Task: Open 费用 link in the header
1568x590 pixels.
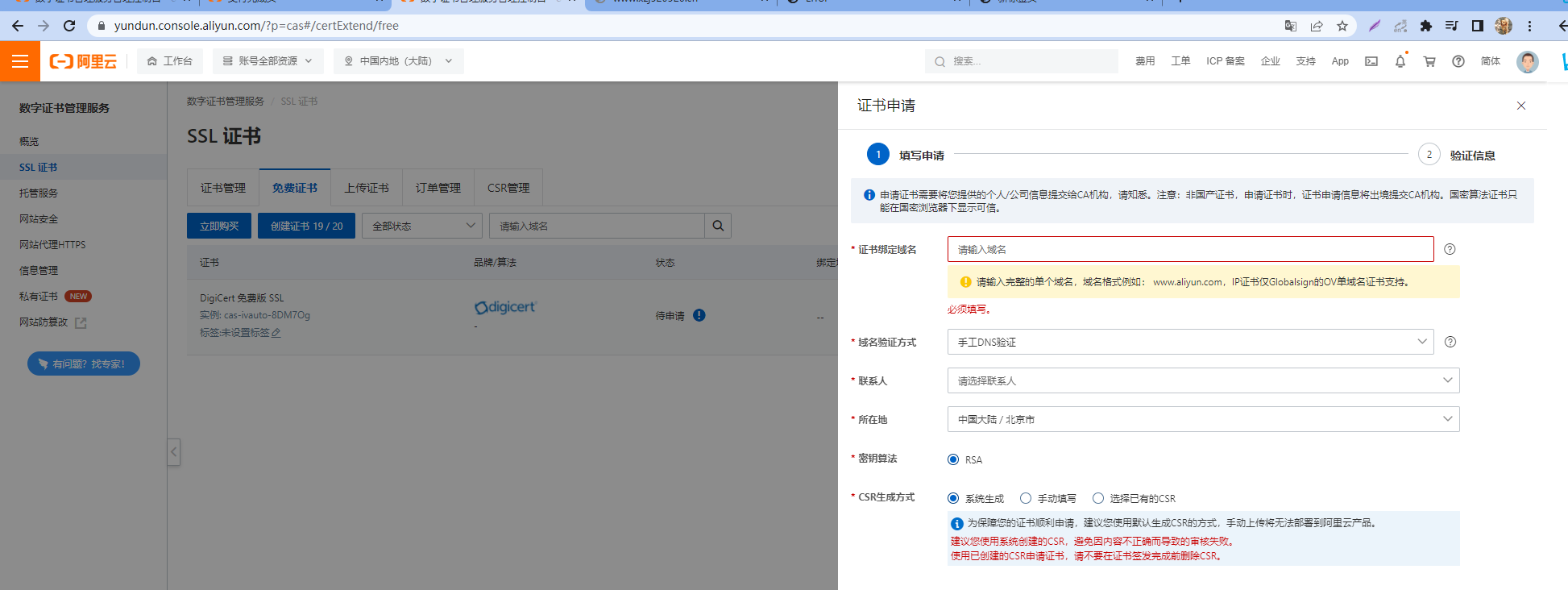Action: click(x=1145, y=61)
